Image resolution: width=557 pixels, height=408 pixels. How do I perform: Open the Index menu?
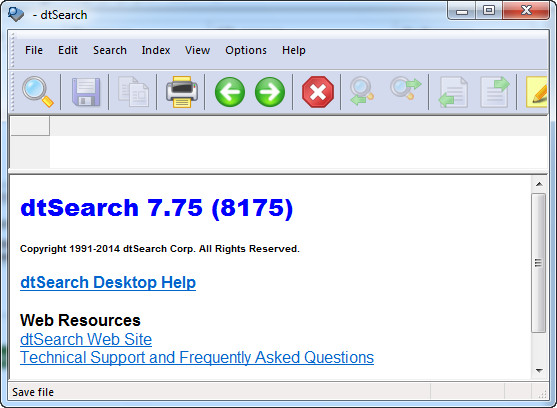[x=156, y=50]
